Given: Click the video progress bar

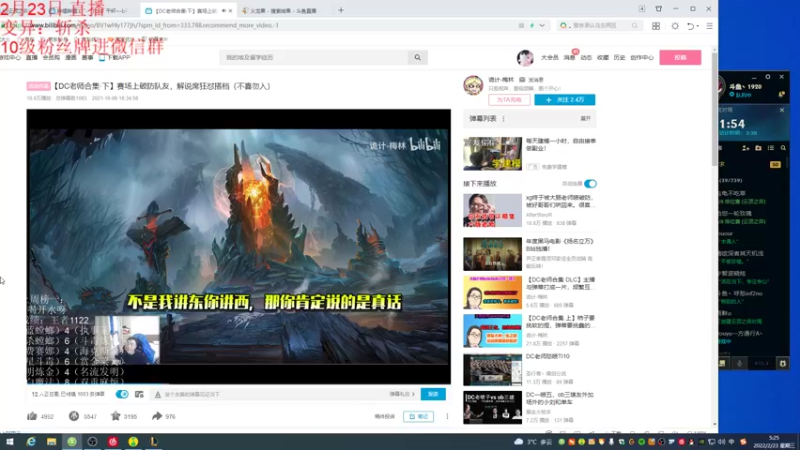Looking at the screenshot, I should [239, 383].
